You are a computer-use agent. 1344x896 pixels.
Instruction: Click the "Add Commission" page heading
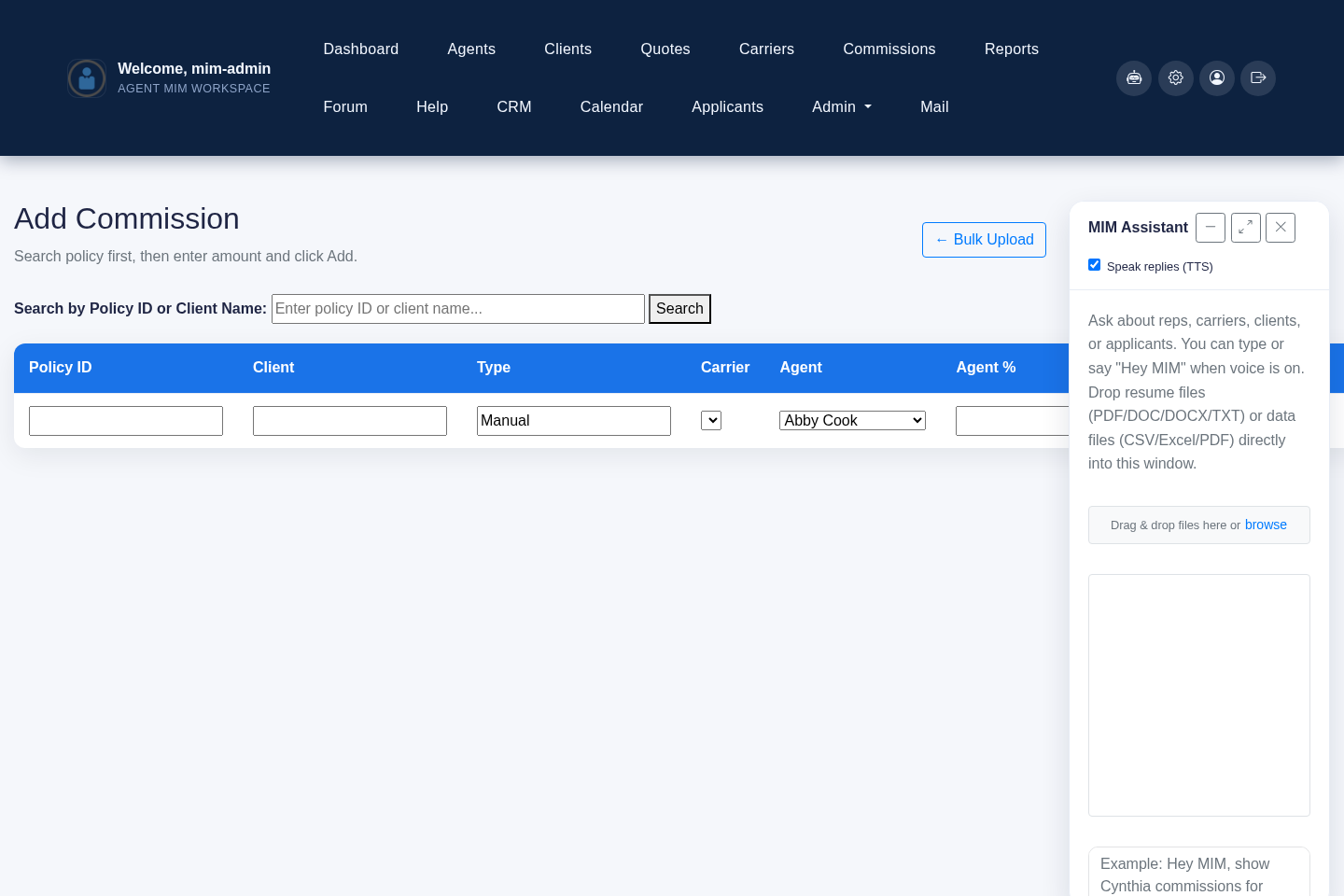(127, 218)
